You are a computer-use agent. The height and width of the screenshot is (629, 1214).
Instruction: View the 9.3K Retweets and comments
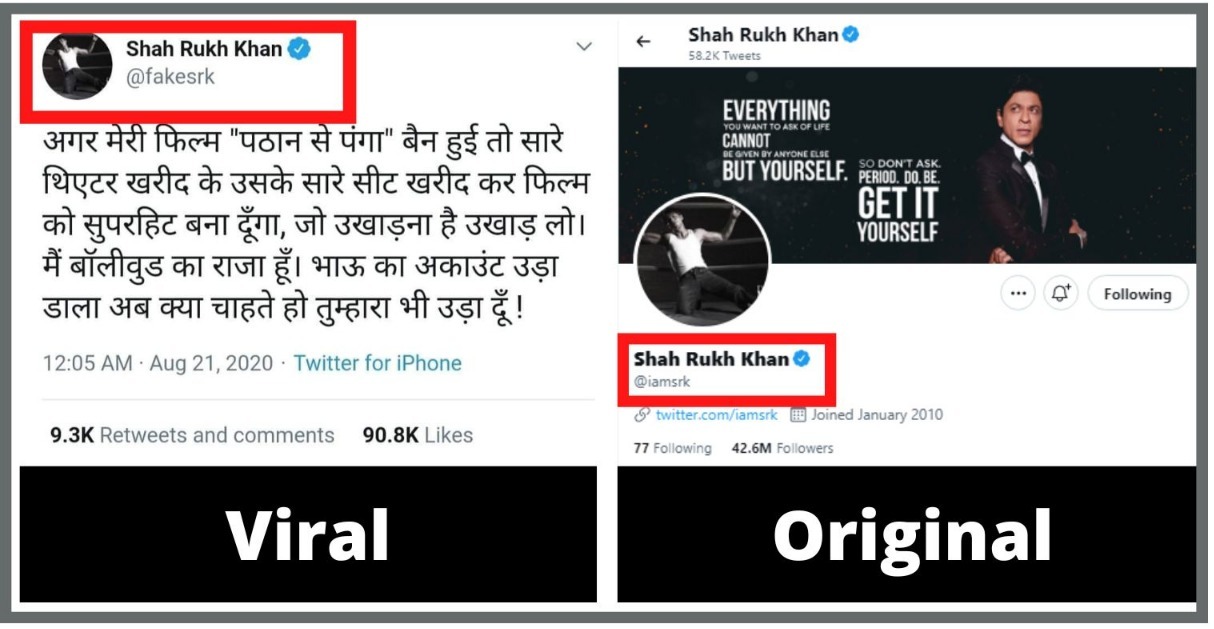[x=192, y=435]
